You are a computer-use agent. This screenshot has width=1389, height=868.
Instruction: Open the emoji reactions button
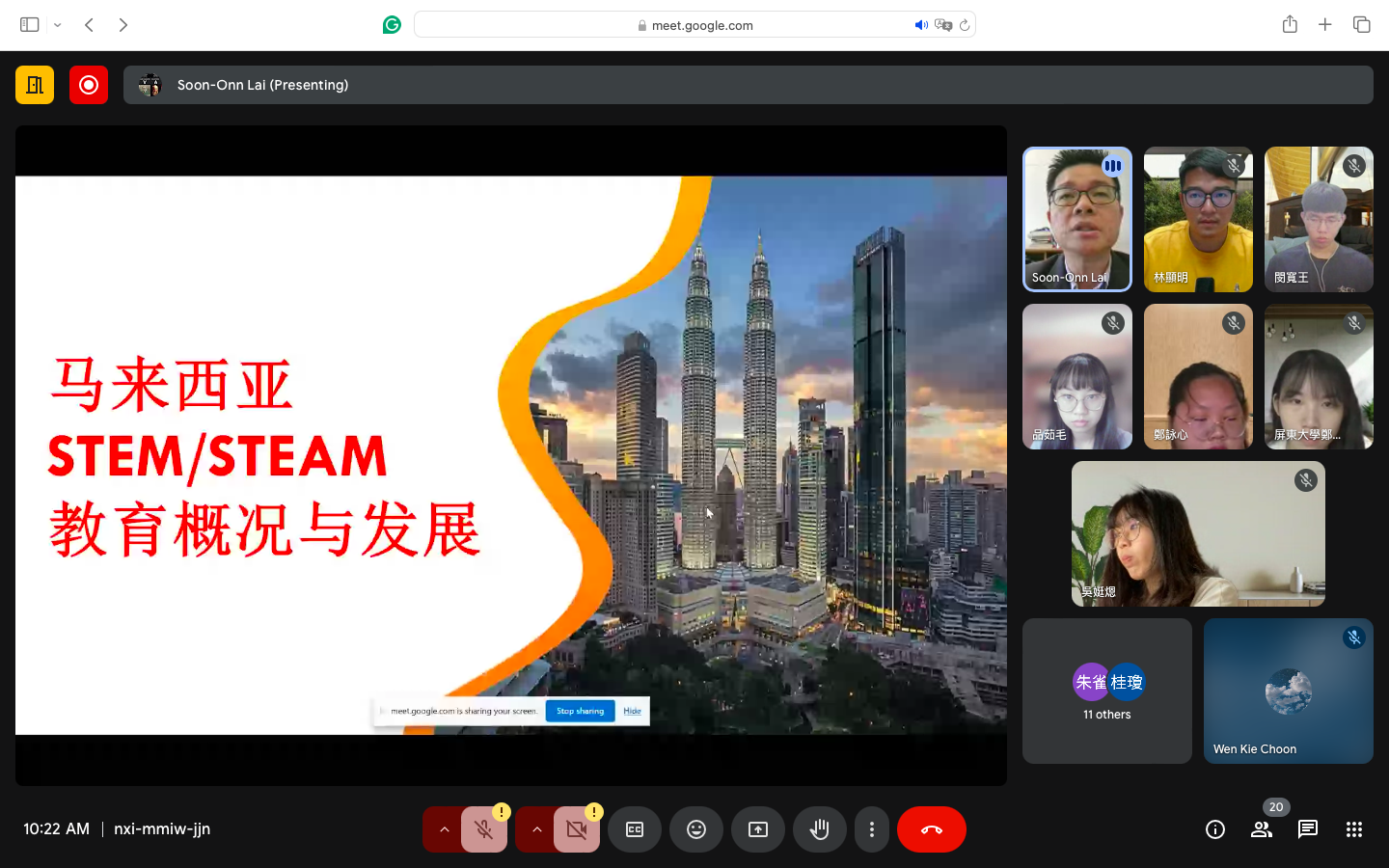(695, 829)
